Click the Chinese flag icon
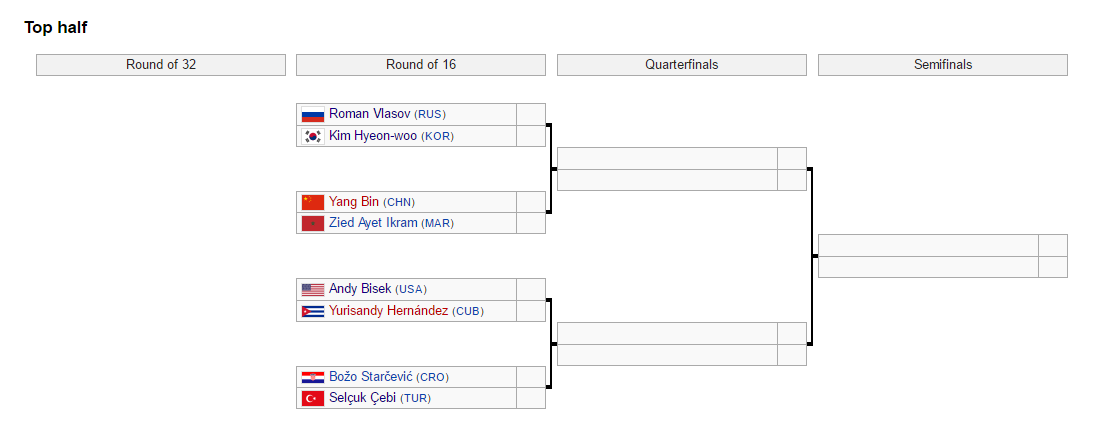Image resolution: width=1101 pixels, height=437 pixels. click(x=313, y=202)
